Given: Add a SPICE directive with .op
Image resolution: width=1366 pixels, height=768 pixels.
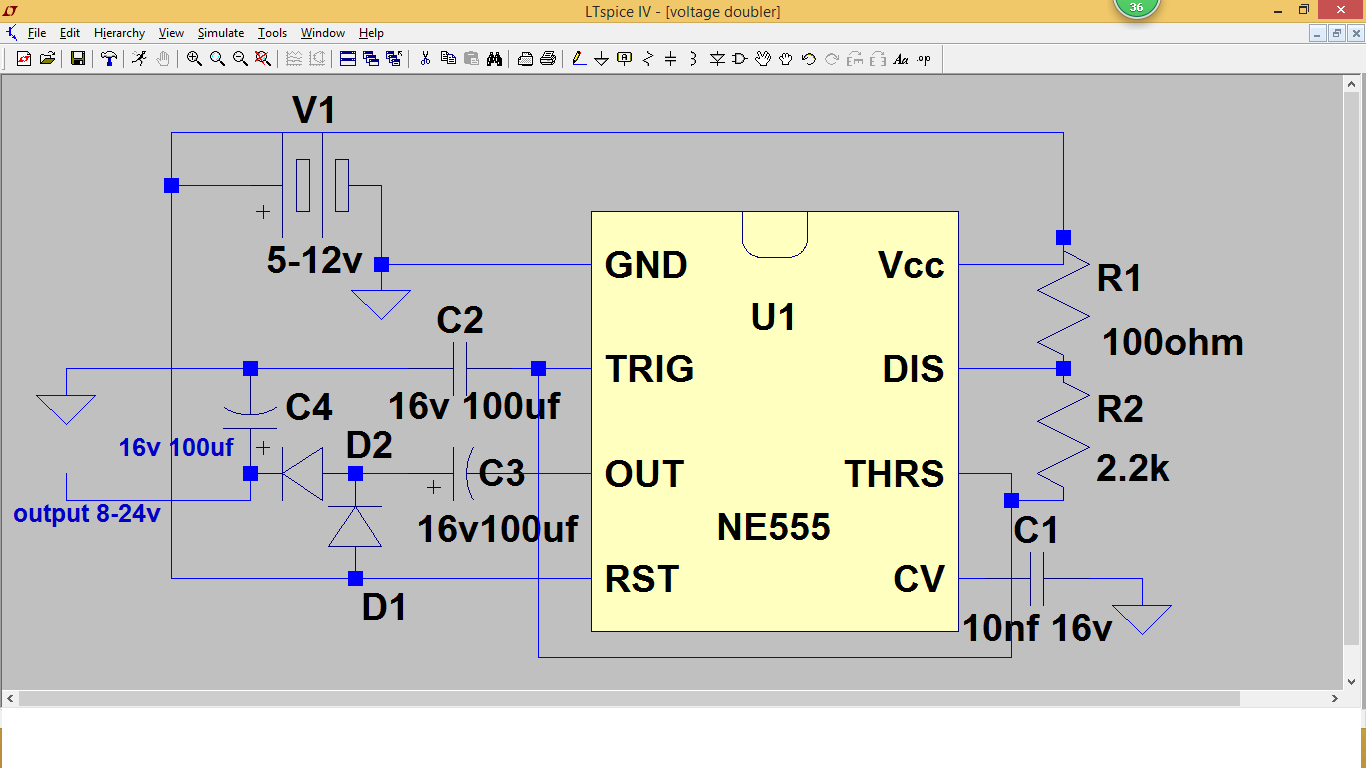Looking at the screenshot, I should click(924, 59).
